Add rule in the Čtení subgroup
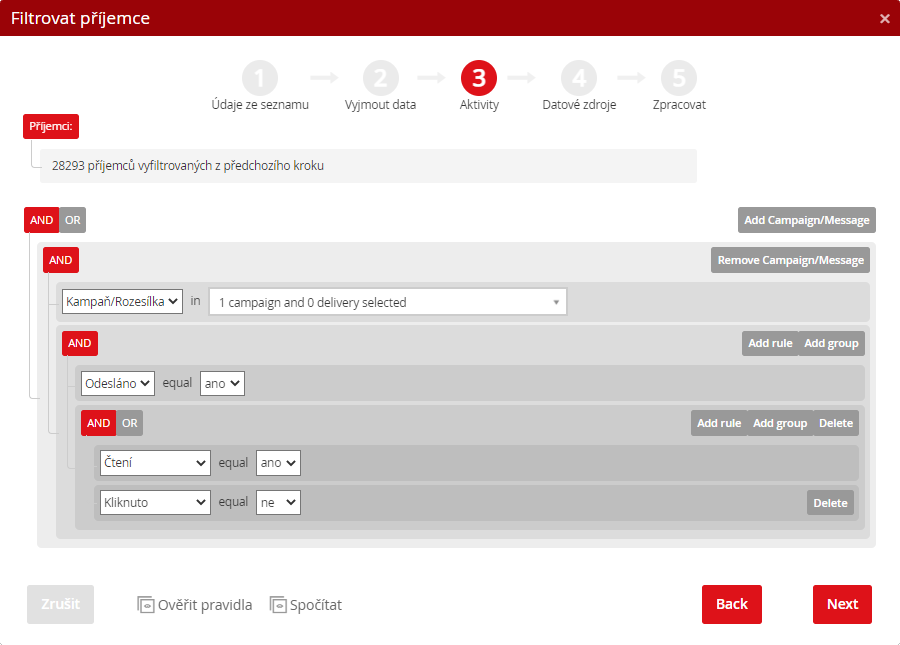The image size is (900, 645). [719, 423]
